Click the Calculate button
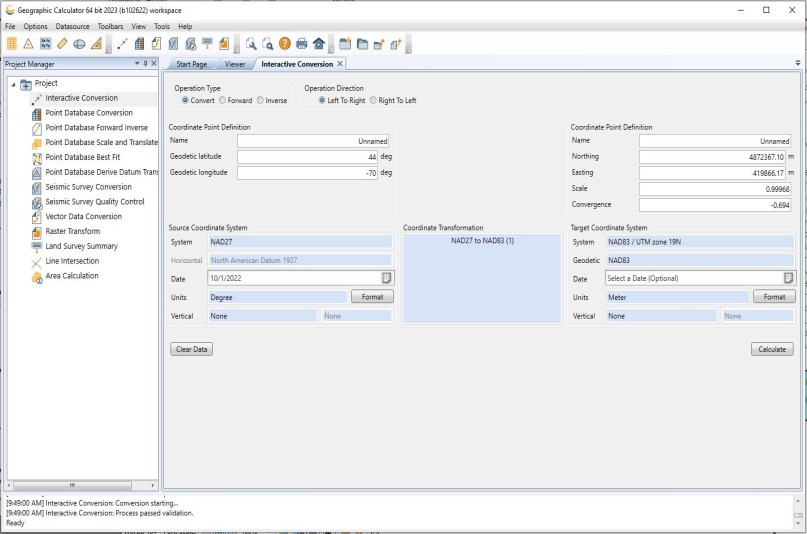The height and width of the screenshot is (534, 807). [x=772, y=349]
